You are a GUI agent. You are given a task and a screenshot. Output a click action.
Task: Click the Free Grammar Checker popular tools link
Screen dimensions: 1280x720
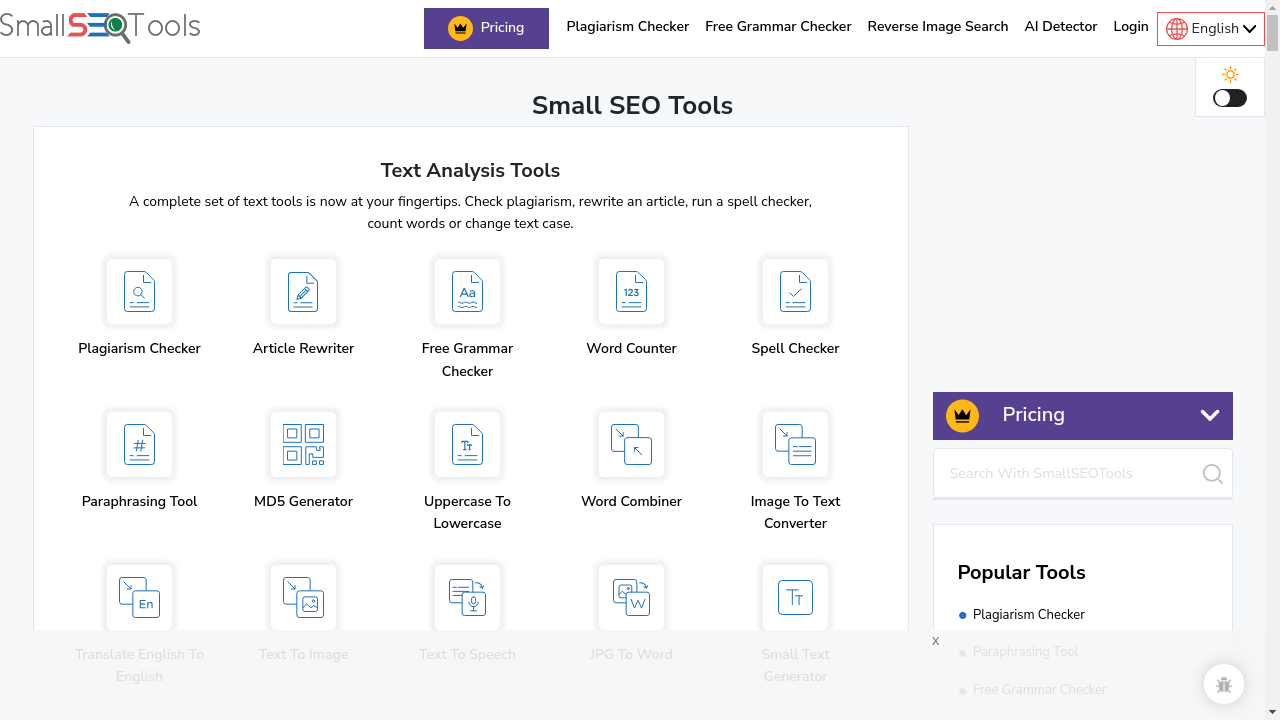click(x=1039, y=689)
